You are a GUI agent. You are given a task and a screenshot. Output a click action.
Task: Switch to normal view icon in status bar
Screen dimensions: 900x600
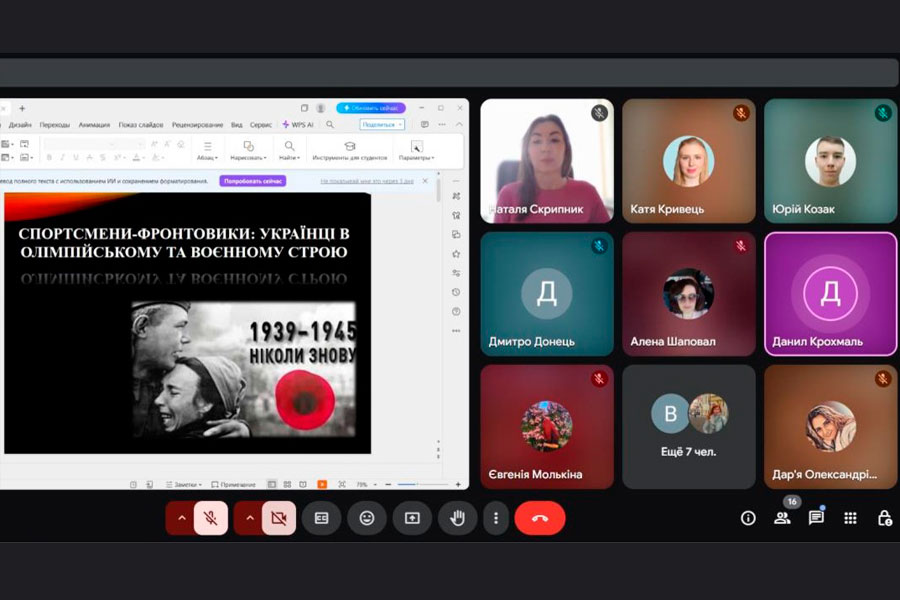pyautogui.click(x=272, y=485)
